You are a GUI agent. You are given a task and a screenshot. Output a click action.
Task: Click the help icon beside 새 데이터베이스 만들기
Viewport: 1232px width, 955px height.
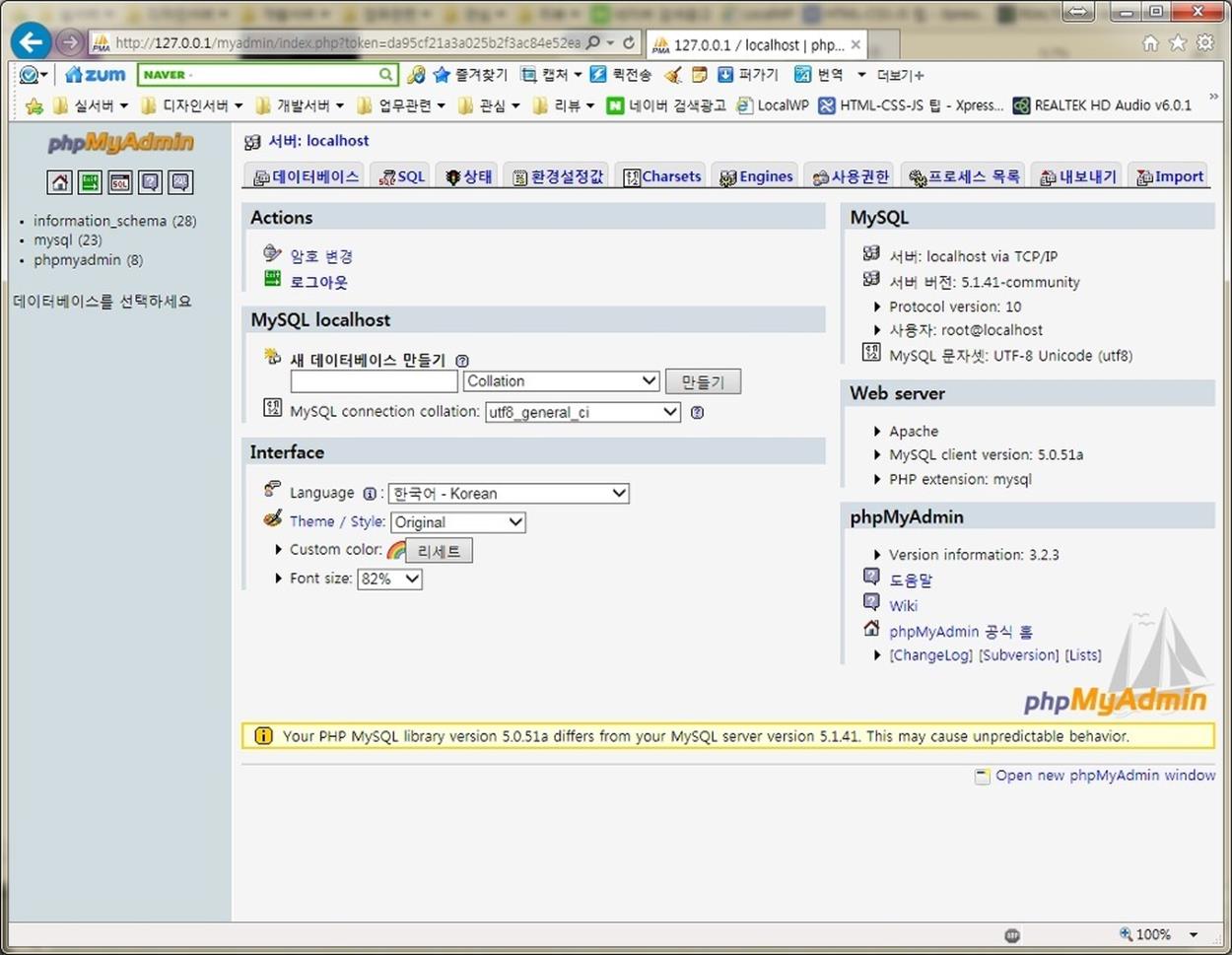point(462,361)
